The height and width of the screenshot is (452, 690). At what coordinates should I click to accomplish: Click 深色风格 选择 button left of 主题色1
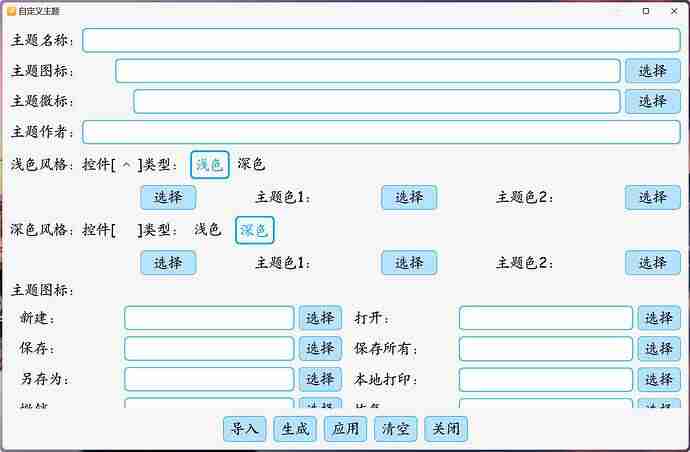[x=168, y=263]
